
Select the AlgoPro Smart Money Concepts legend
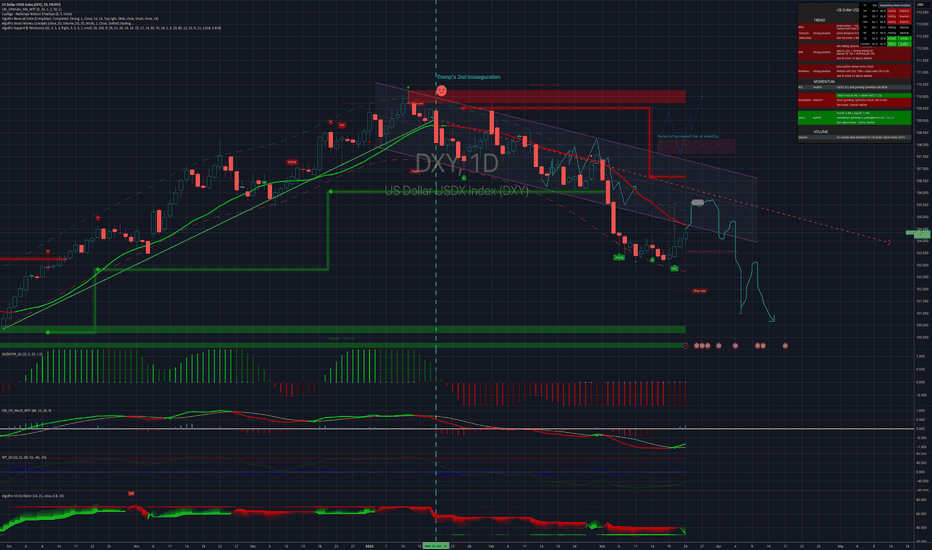click(67, 23)
